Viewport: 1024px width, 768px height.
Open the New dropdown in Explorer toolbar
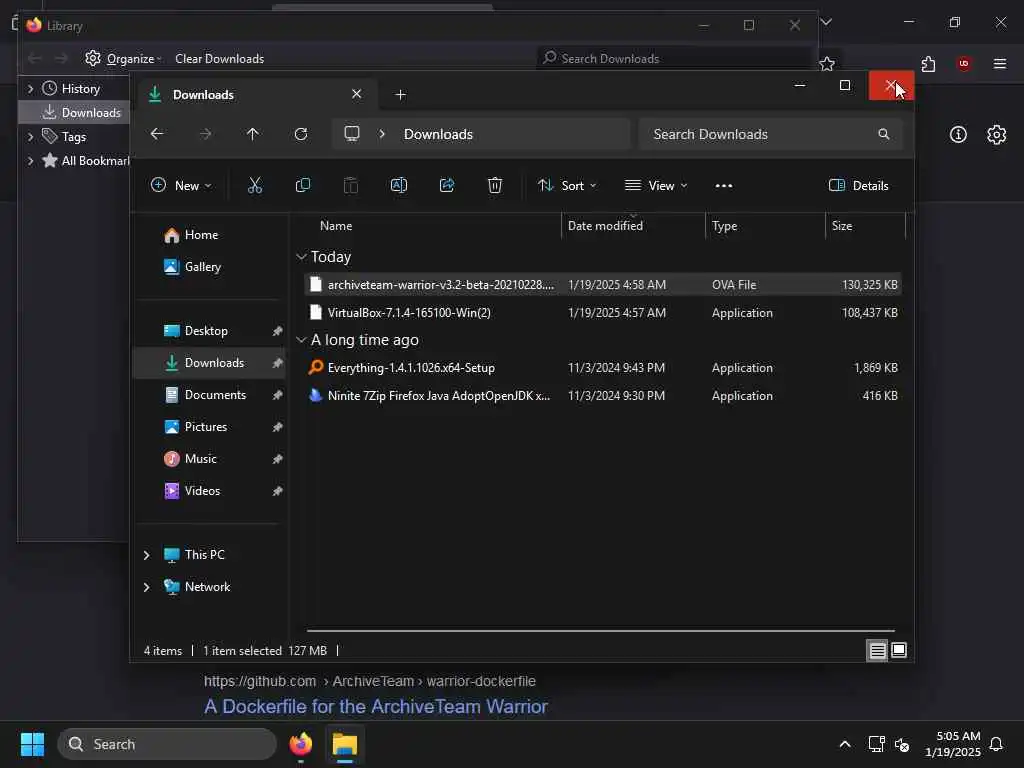click(181, 185)
